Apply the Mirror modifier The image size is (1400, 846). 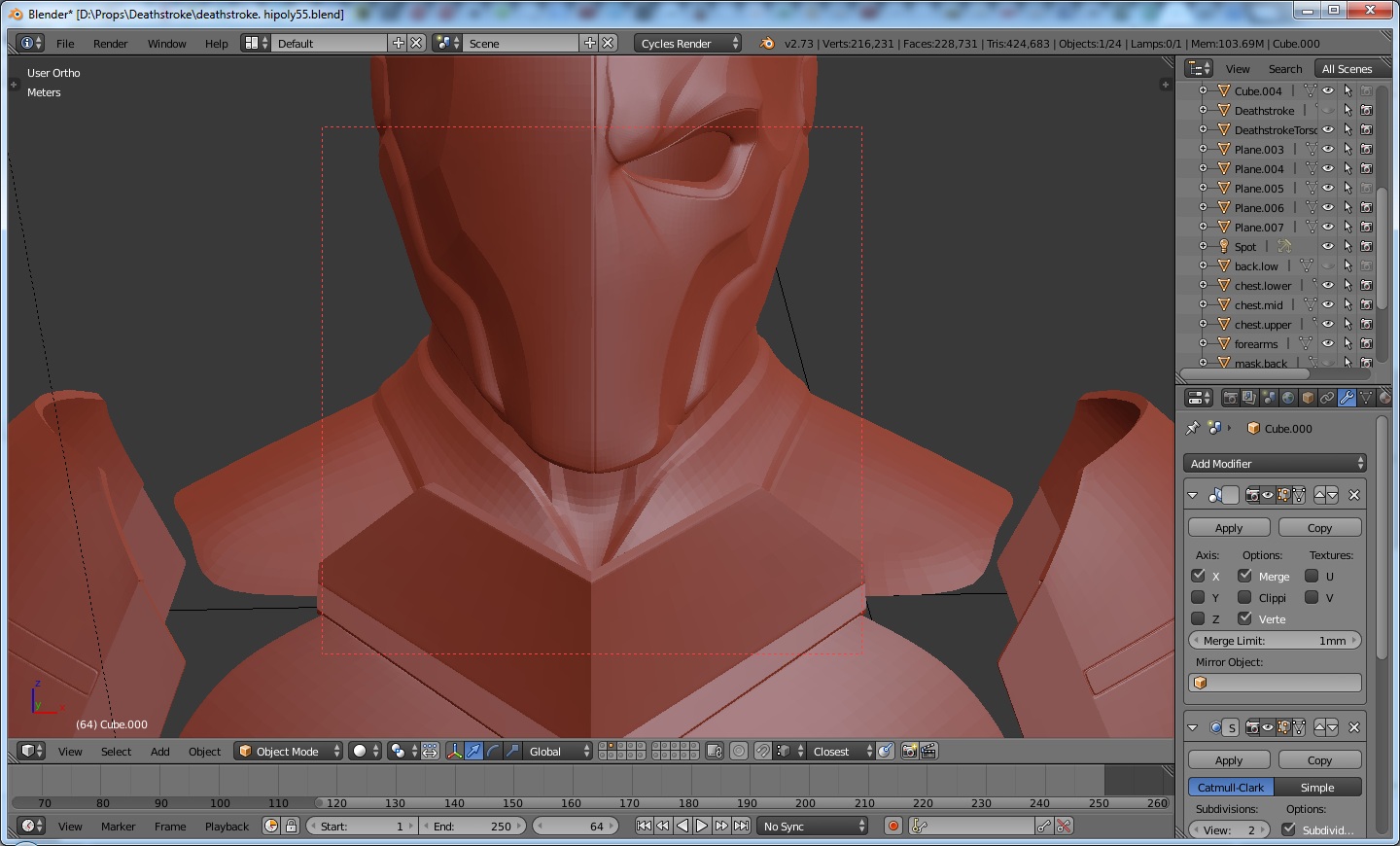[1229, 528]
